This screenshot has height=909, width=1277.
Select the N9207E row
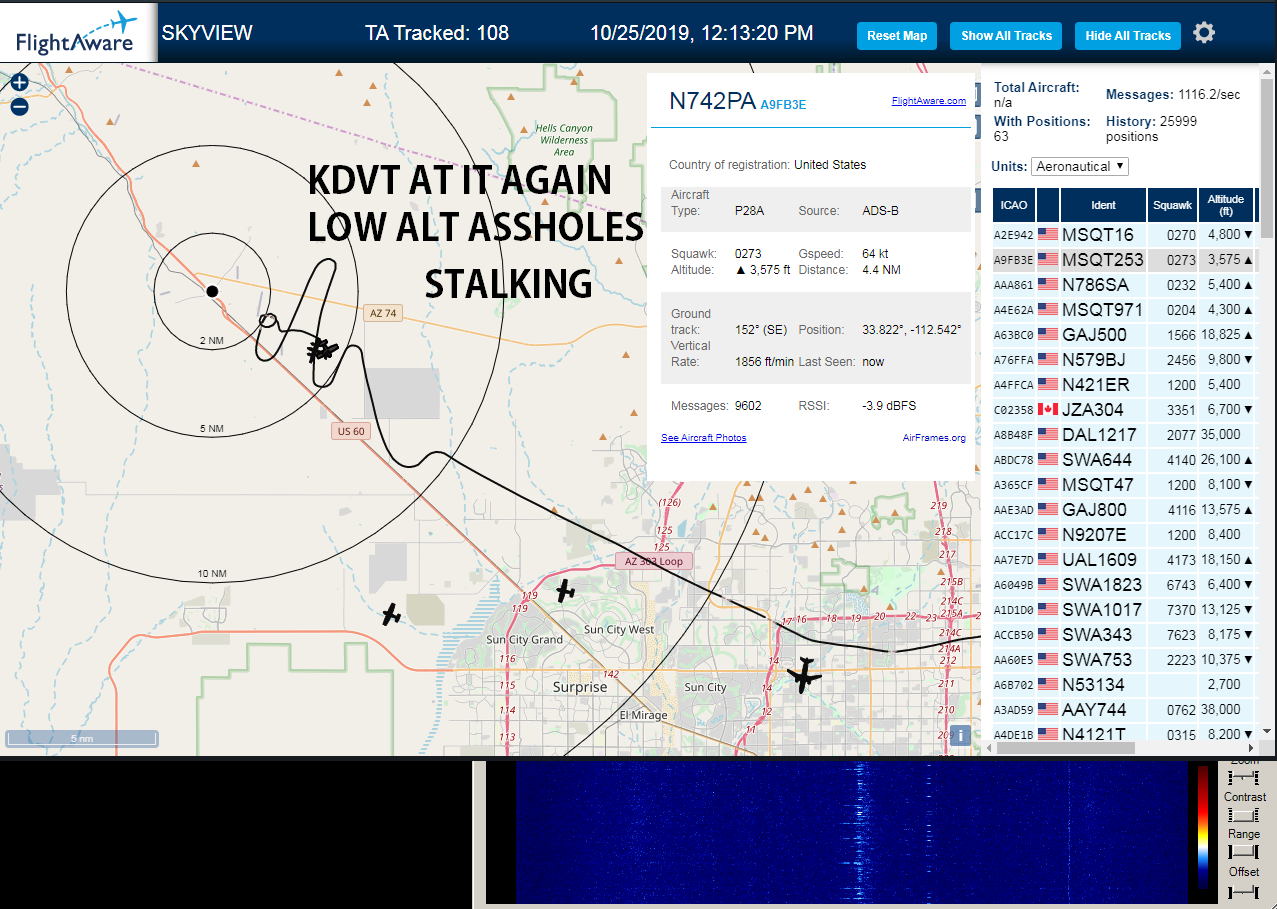click(x=1124, y=534)
